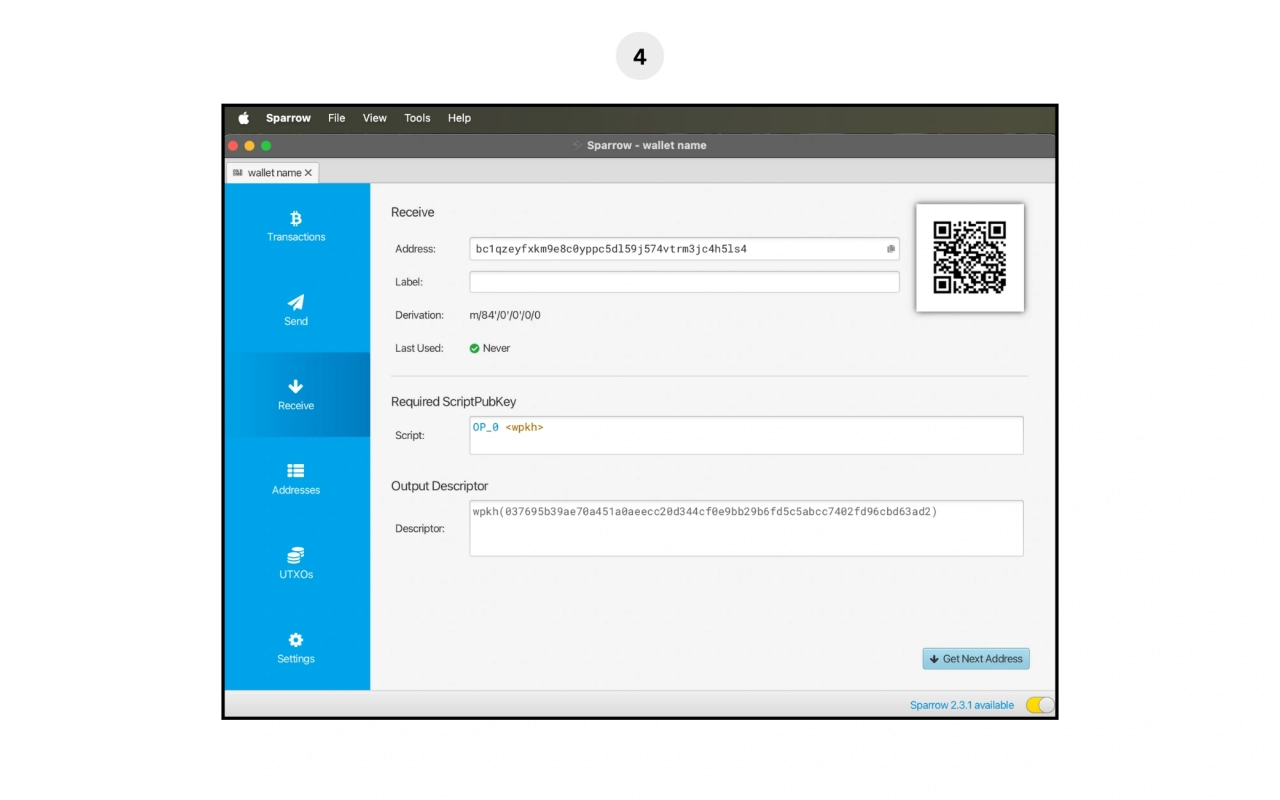The width and height of the screenshot is (1280, 800).
Task: Click the Descriptor text area
Action: (746, 528)
